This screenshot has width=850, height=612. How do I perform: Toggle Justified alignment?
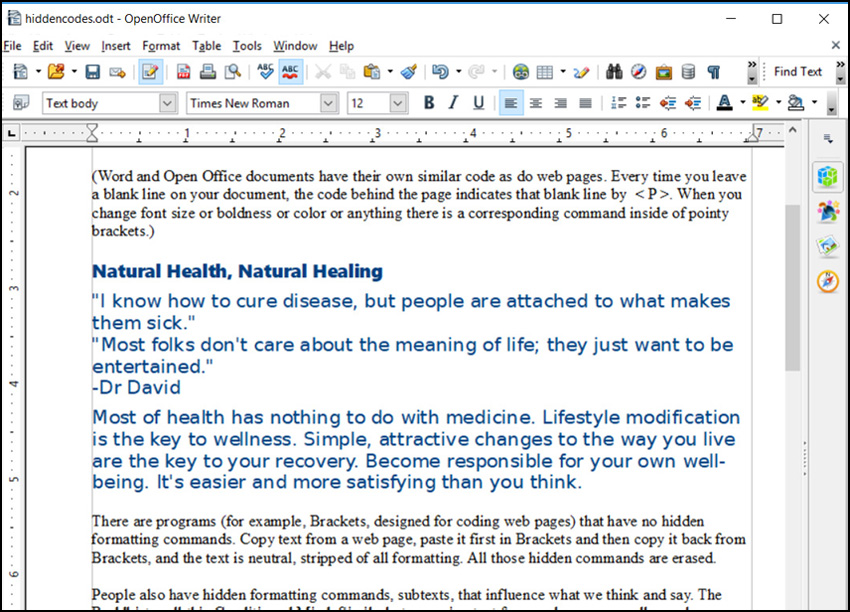point(585,102)
